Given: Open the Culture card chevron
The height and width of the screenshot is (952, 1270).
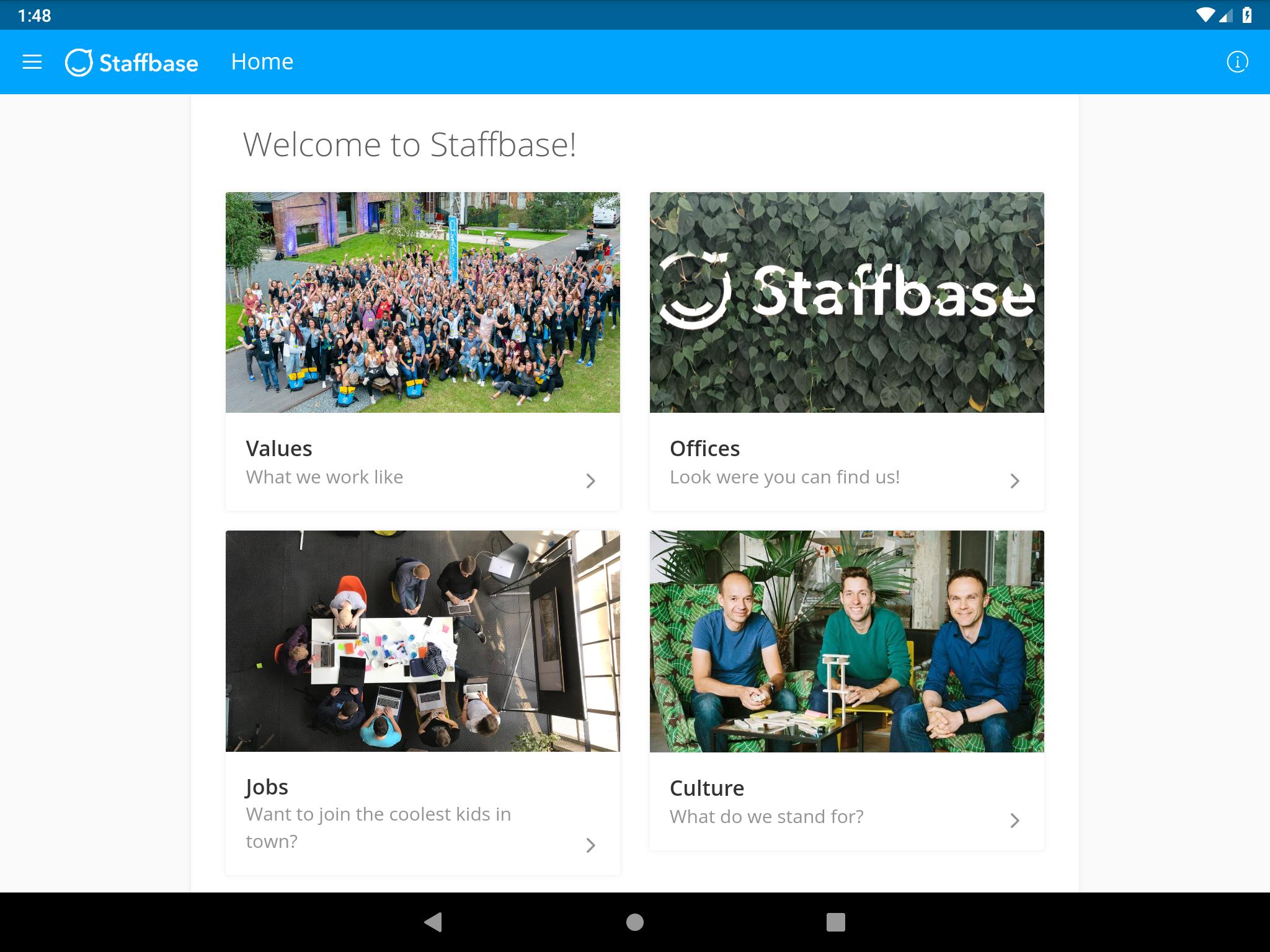Looking at the screenshot, I should [x=1015, y=821].
